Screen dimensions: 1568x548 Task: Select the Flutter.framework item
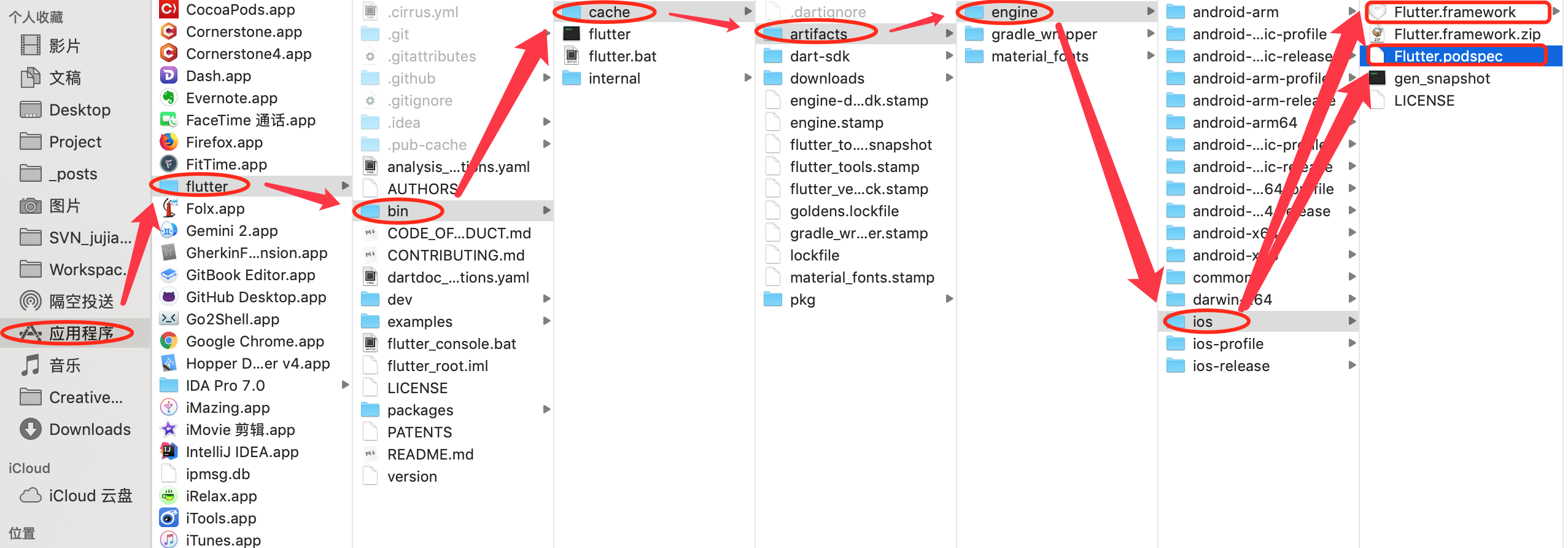tap(1461, 12)
